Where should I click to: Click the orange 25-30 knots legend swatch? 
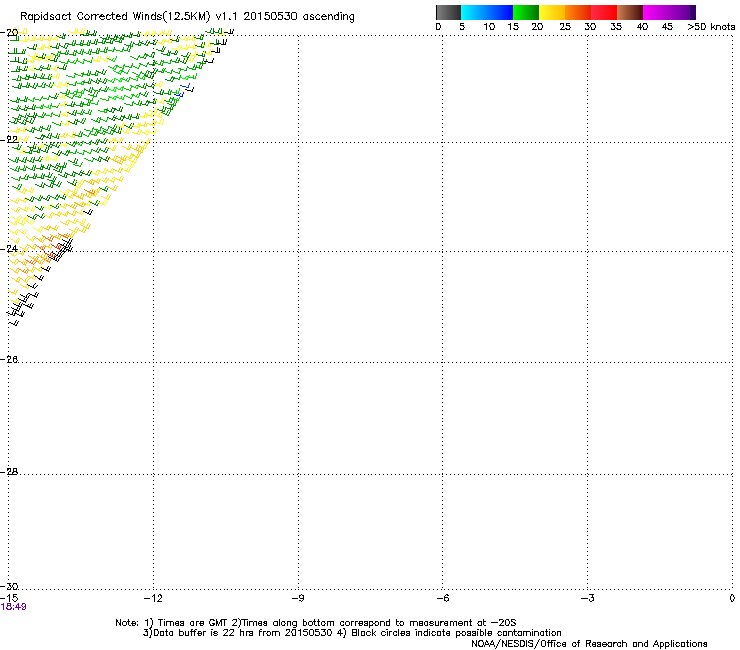578,12
